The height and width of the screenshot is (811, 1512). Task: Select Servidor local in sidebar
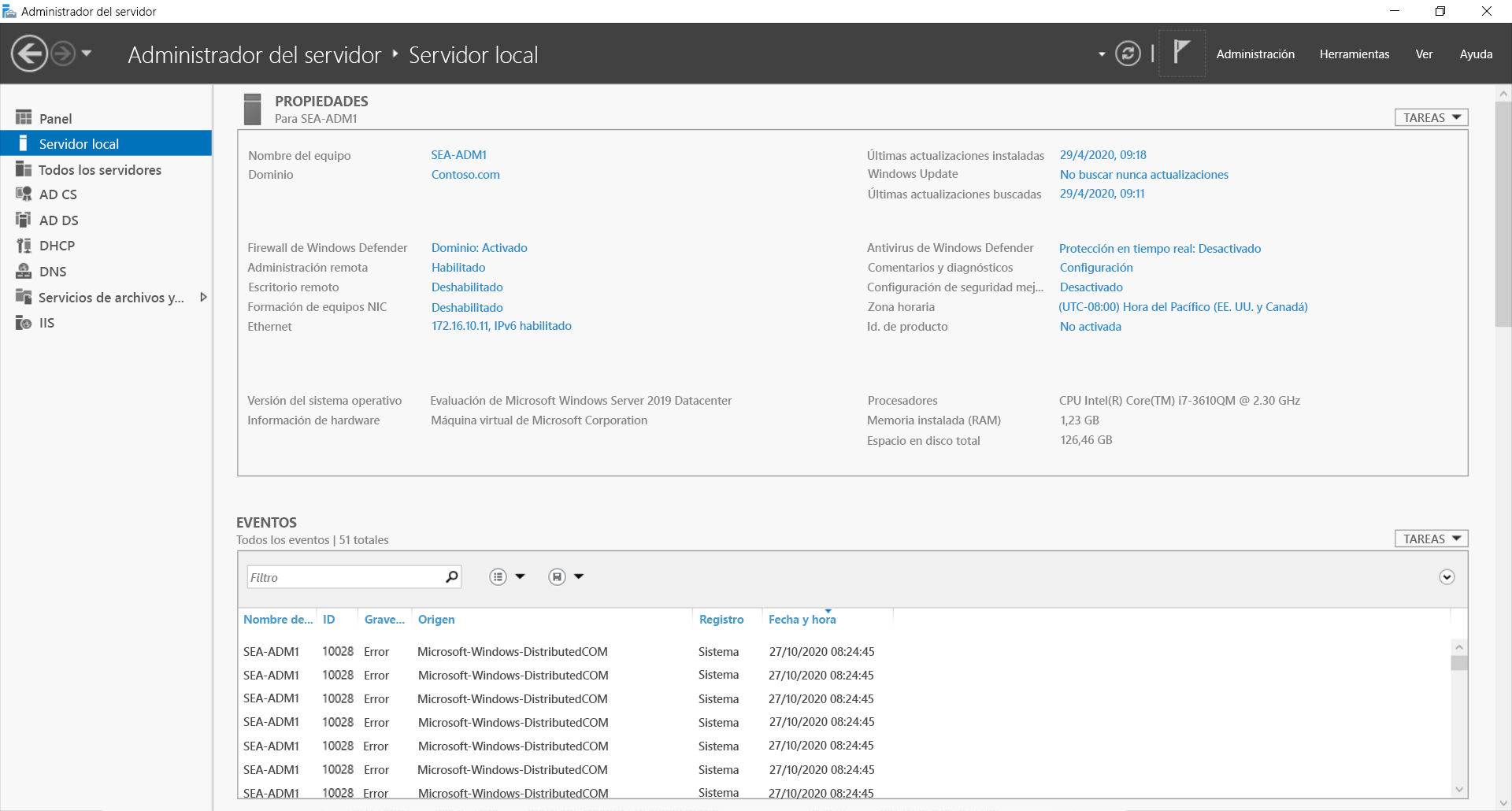click(106, 143)
